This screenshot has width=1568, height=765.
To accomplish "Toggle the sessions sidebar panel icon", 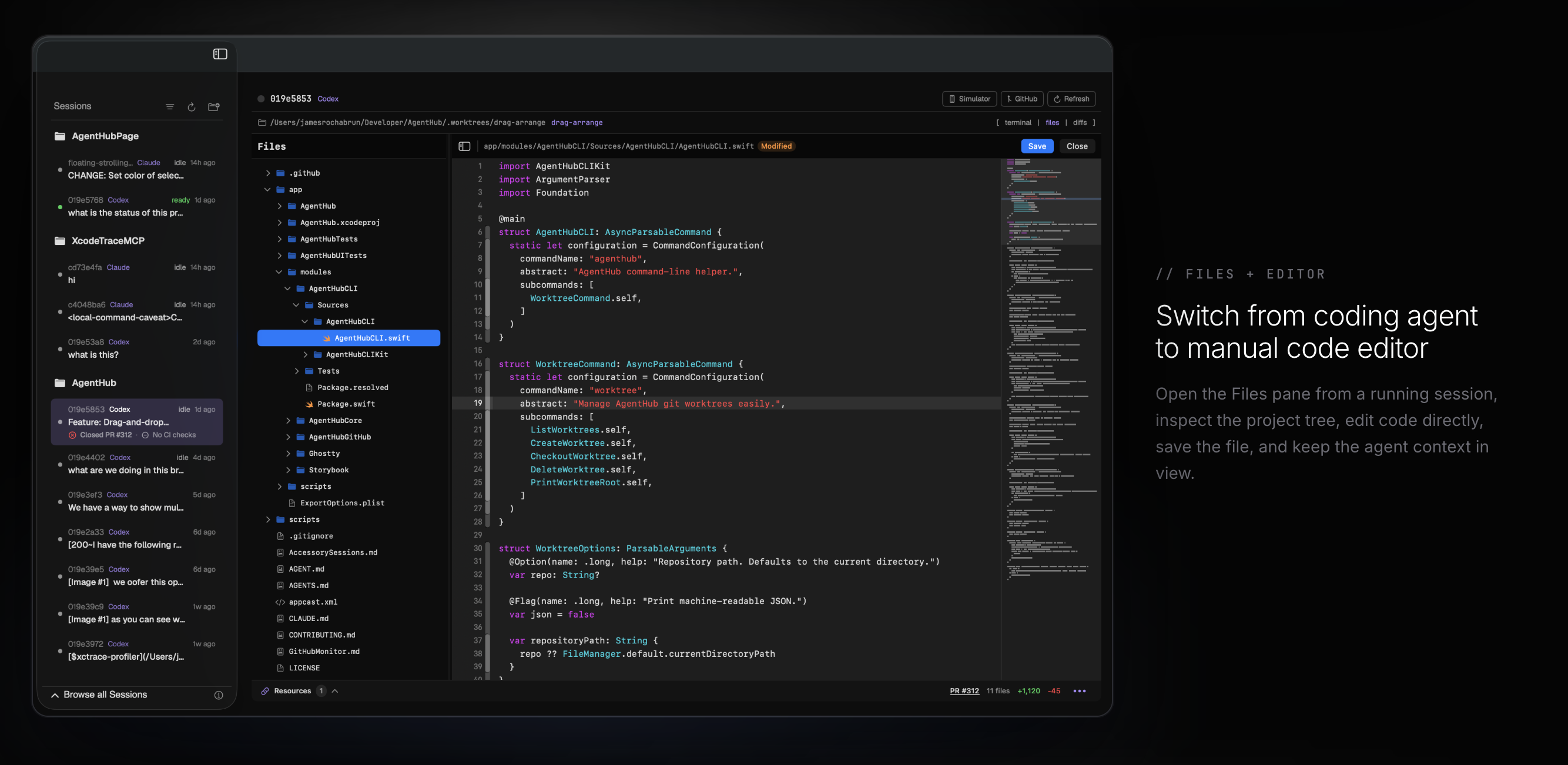I will pos(220,54).
